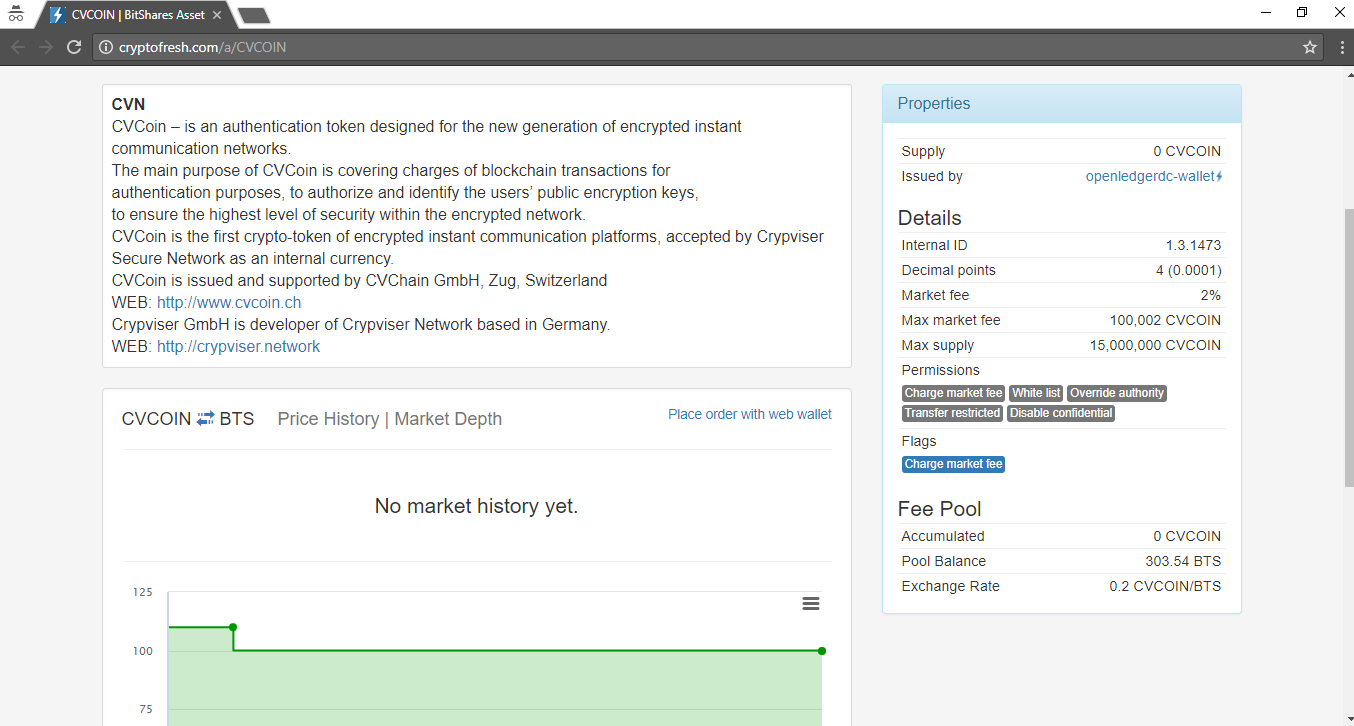The width and height of the screenshot is (1354, 726).
Task: Click chart data point at 110
Action: 233,627
